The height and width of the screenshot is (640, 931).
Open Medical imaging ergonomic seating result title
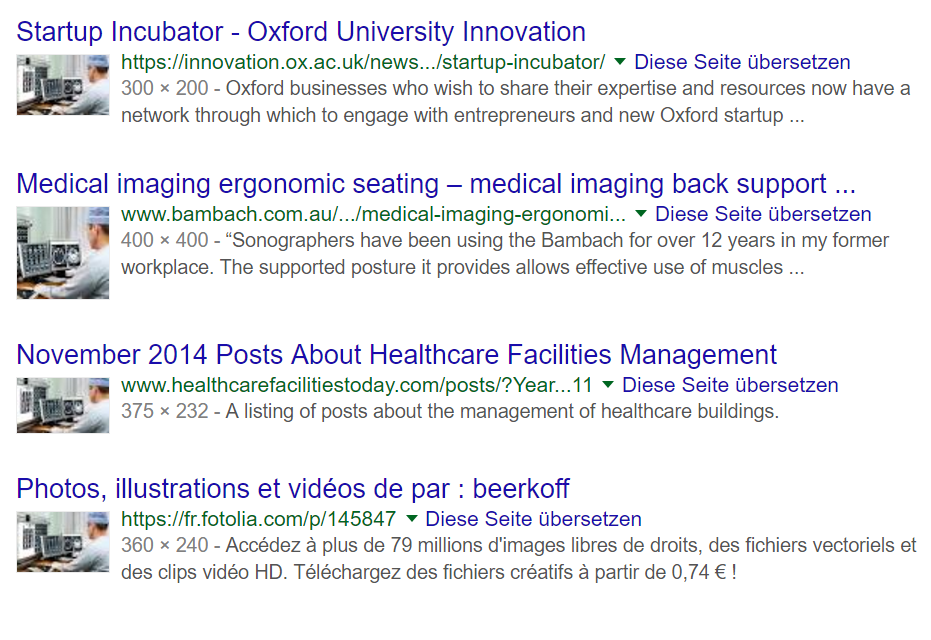(436, 184)
